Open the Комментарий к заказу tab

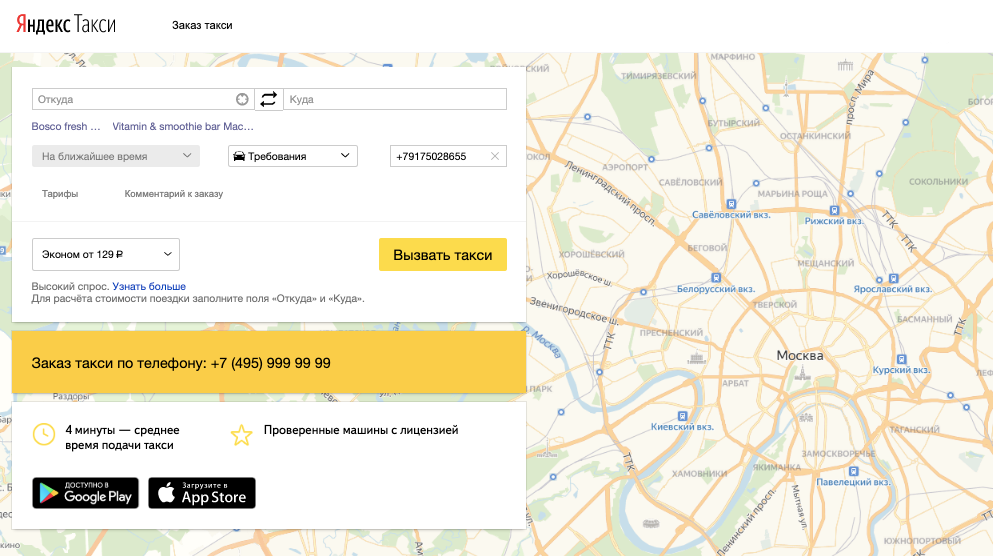point(174,194)
